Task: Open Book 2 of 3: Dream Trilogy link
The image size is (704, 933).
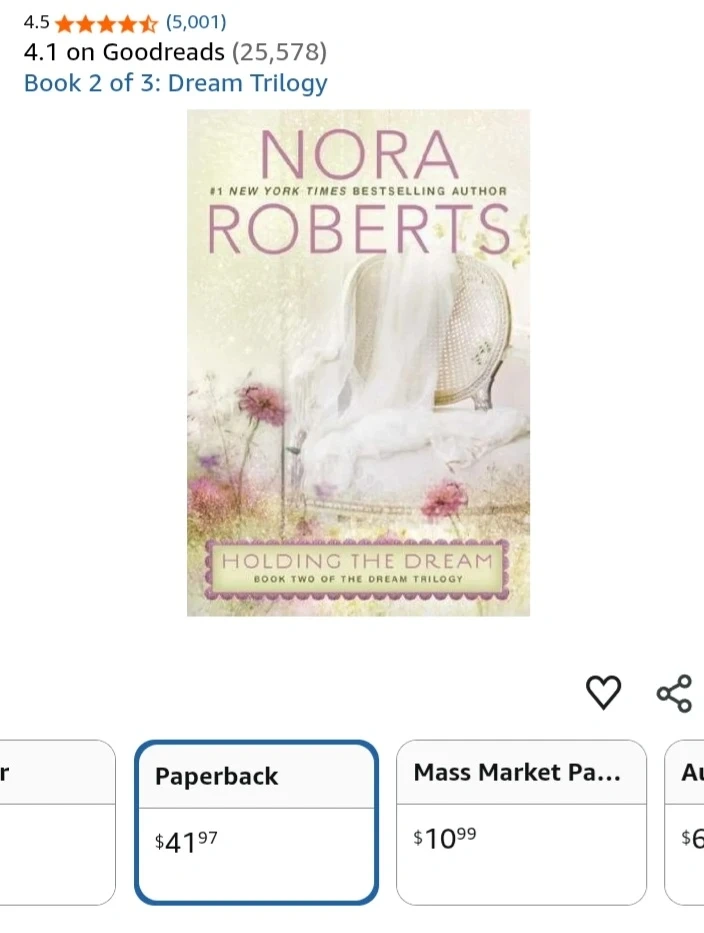Action: (x=176, y=83)
